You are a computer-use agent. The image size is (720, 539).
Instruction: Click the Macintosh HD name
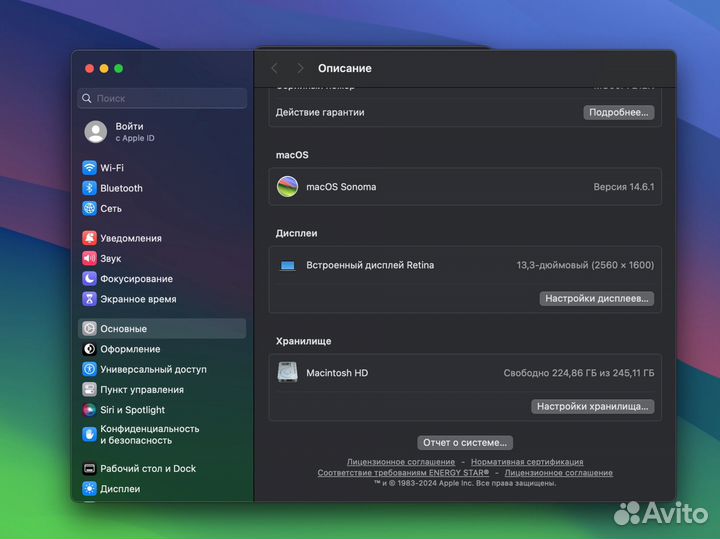337,373
